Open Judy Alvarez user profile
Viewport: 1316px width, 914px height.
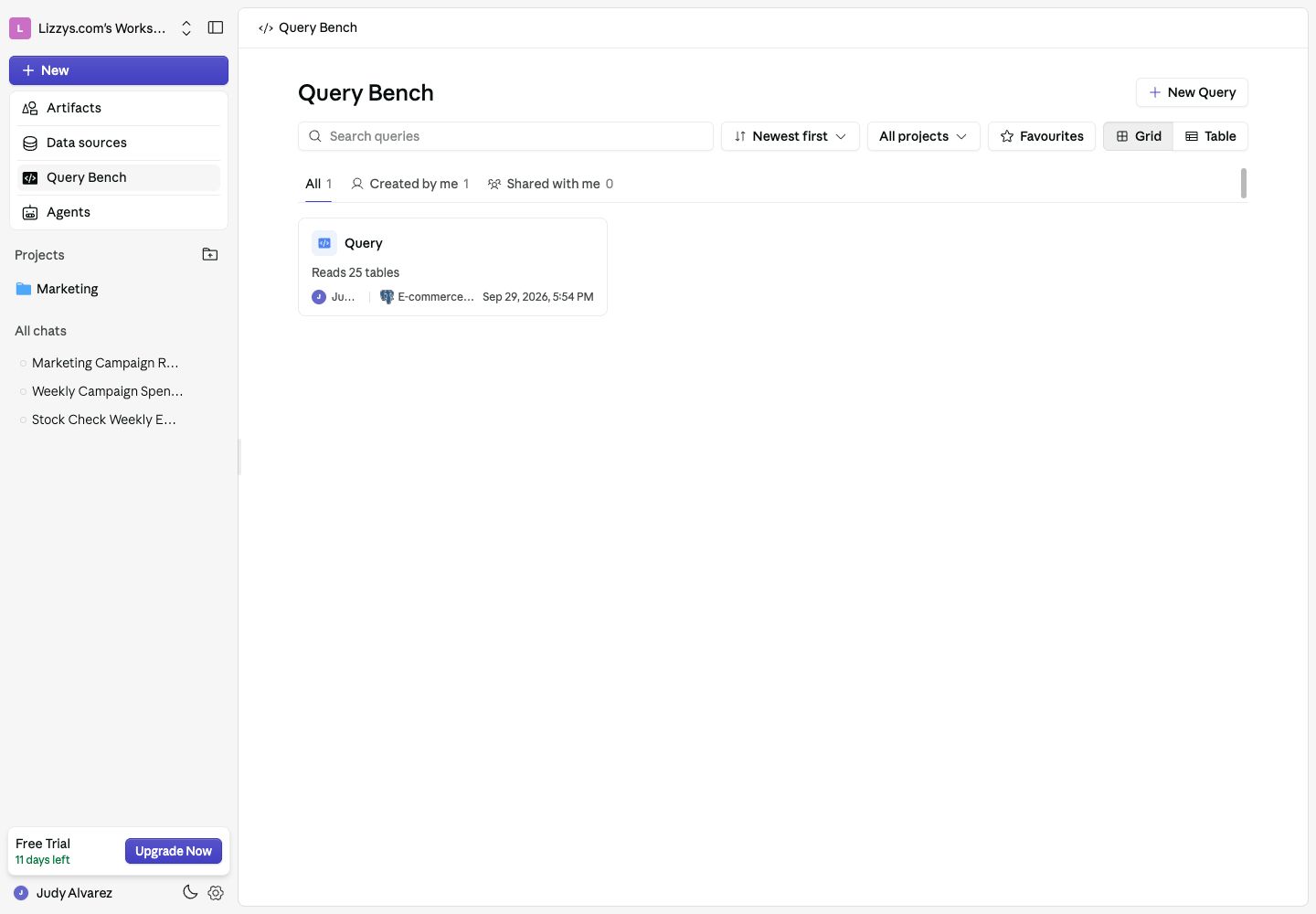click(x=64, y=893)
